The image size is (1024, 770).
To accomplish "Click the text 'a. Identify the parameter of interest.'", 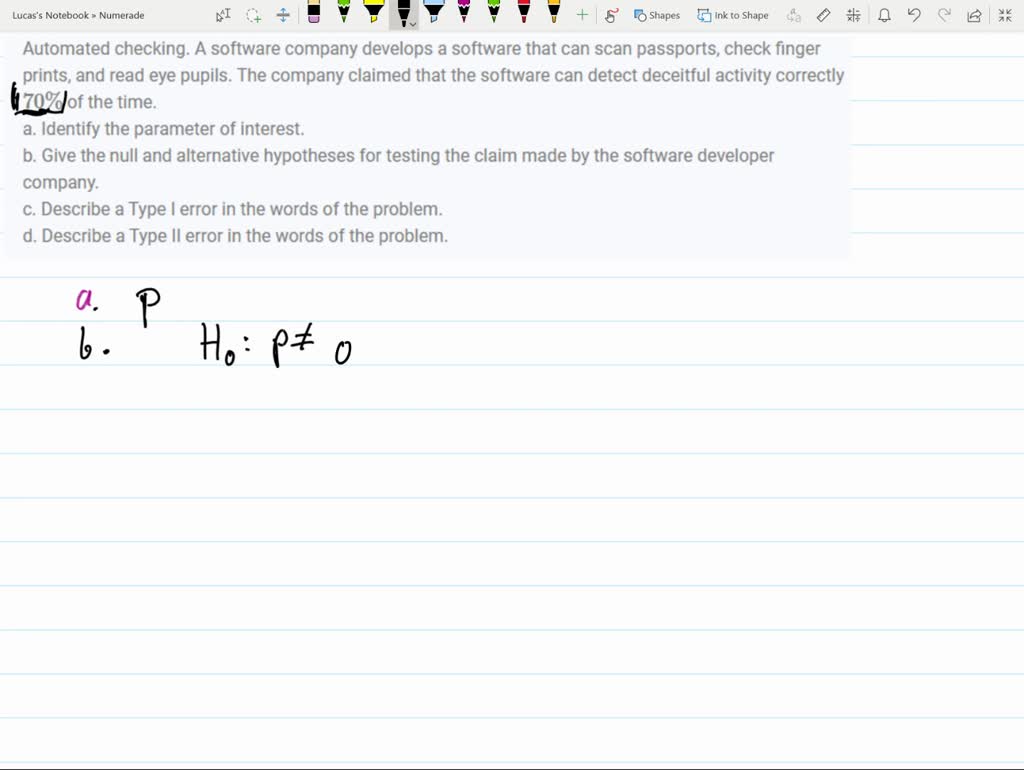I will coord(163,129).
